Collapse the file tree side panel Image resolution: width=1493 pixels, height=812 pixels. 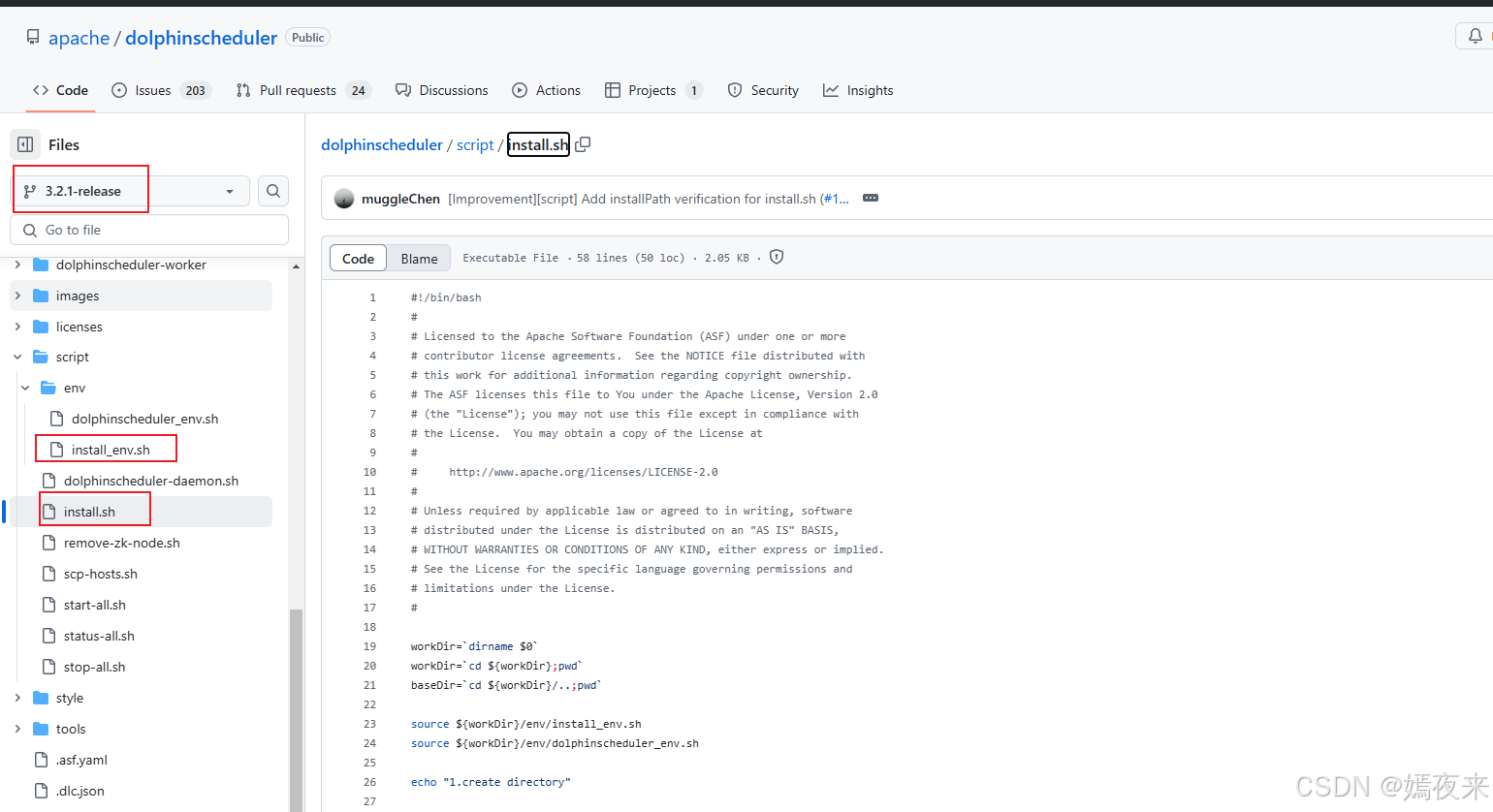click(25, 144)
